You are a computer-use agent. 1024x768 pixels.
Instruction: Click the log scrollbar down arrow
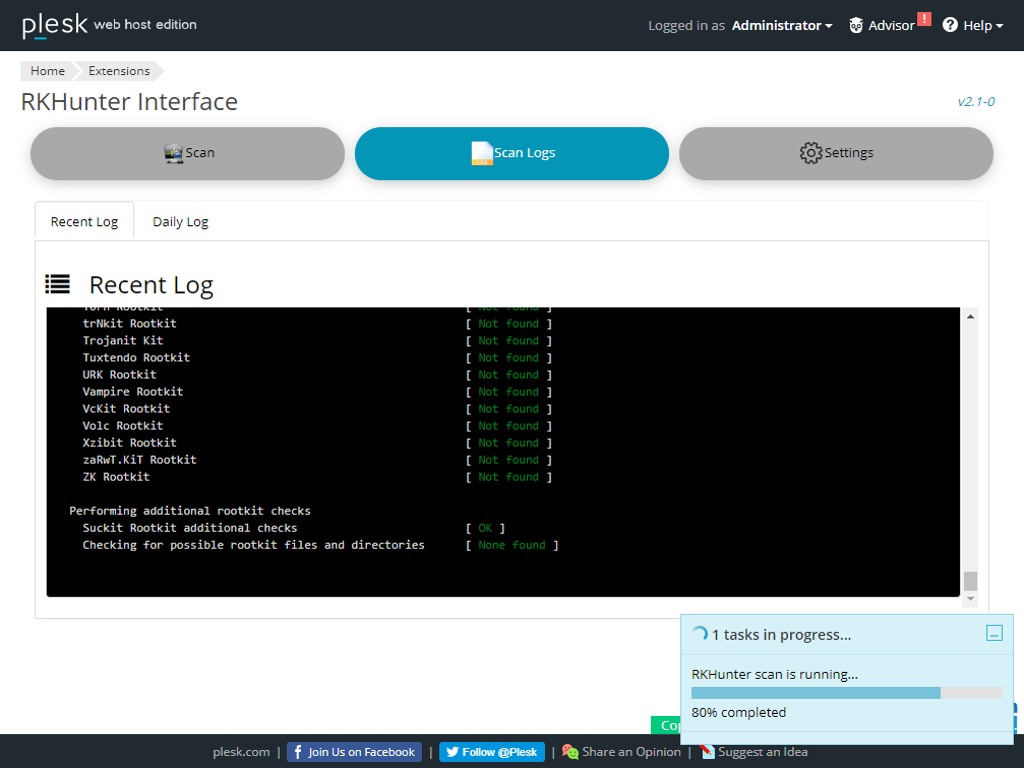pos(970,599)
